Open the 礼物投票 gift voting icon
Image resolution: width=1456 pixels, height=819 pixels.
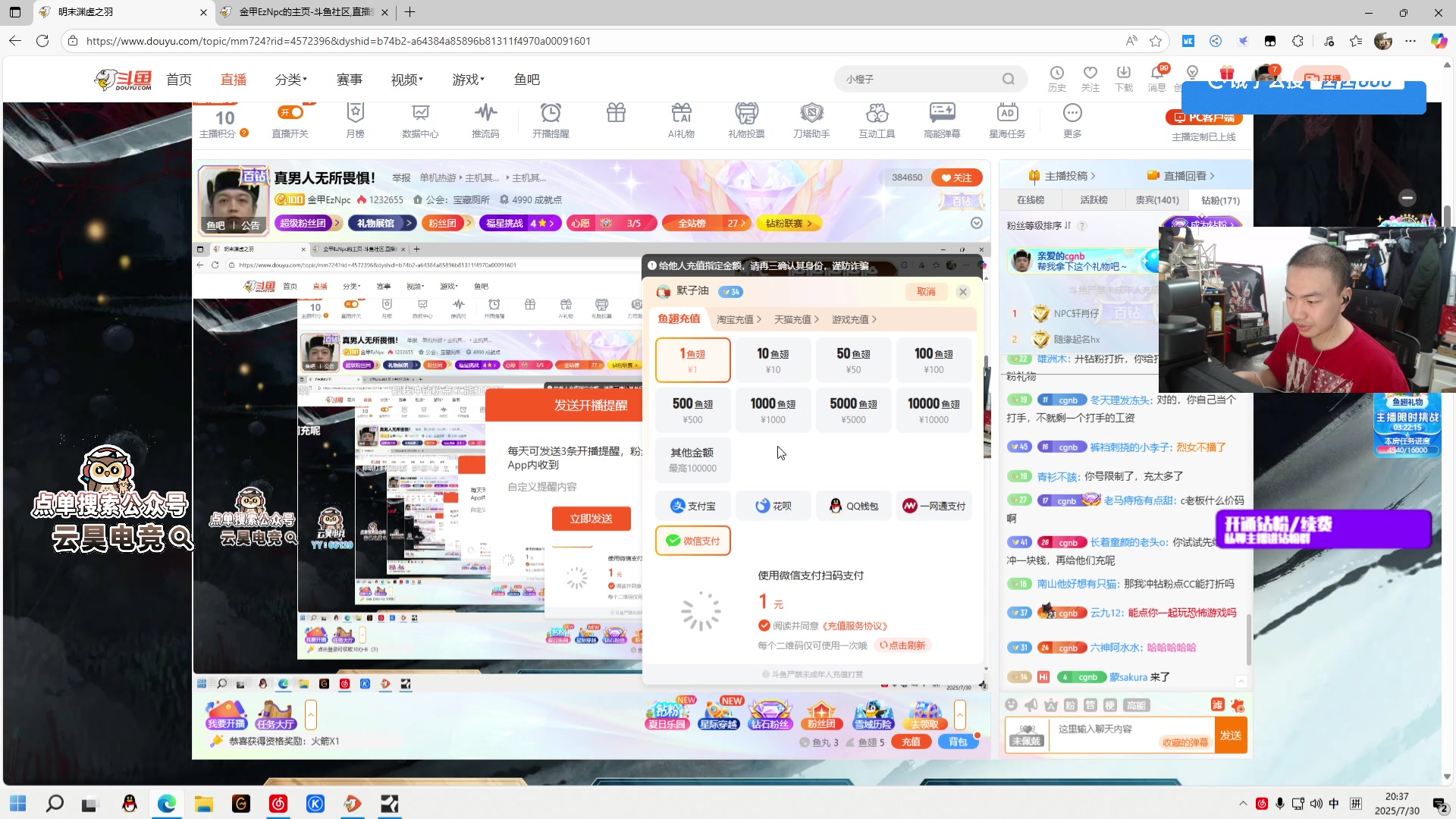pos(746,120)
